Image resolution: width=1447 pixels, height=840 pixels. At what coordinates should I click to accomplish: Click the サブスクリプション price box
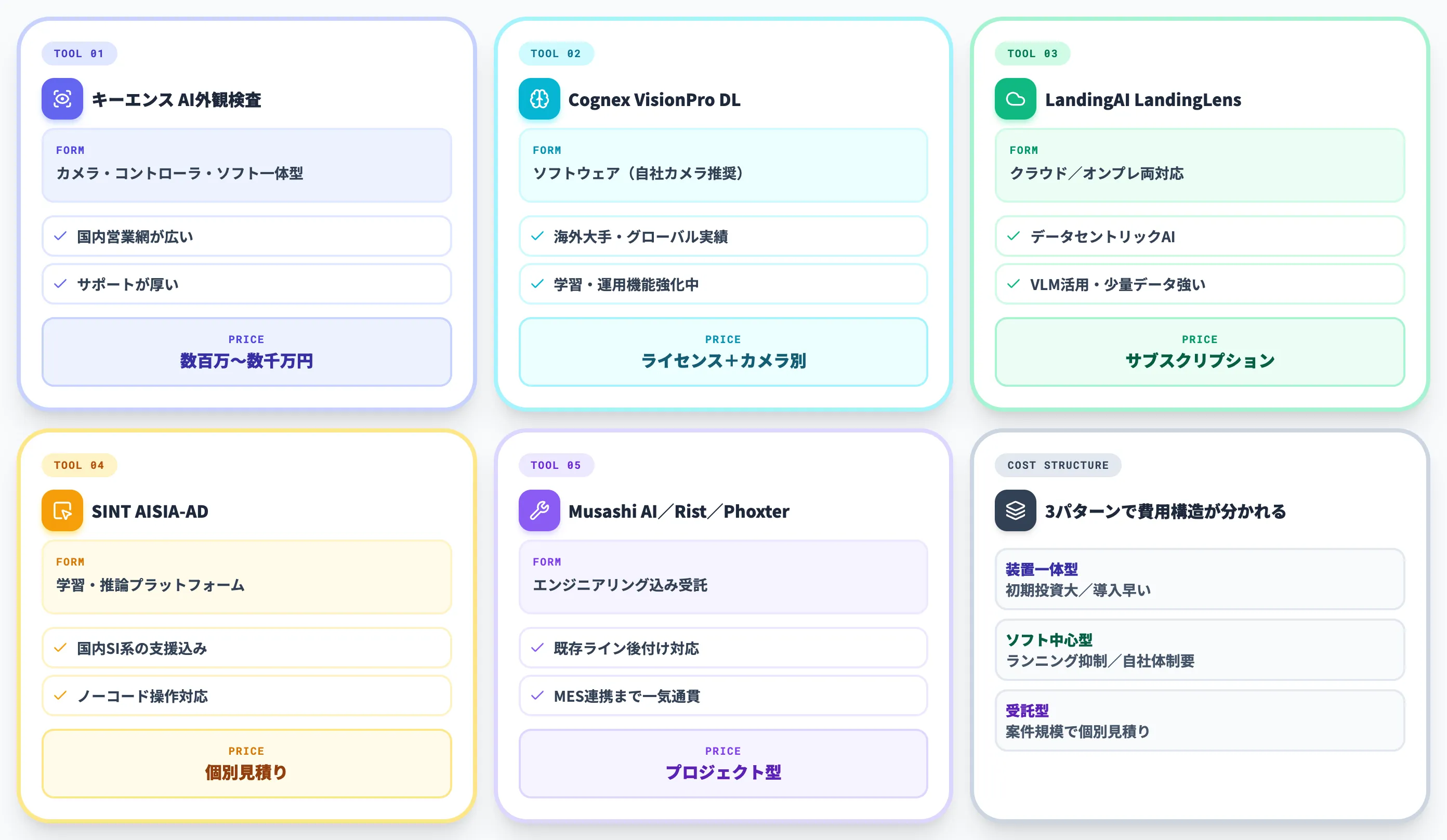(x=1200, y=351)
